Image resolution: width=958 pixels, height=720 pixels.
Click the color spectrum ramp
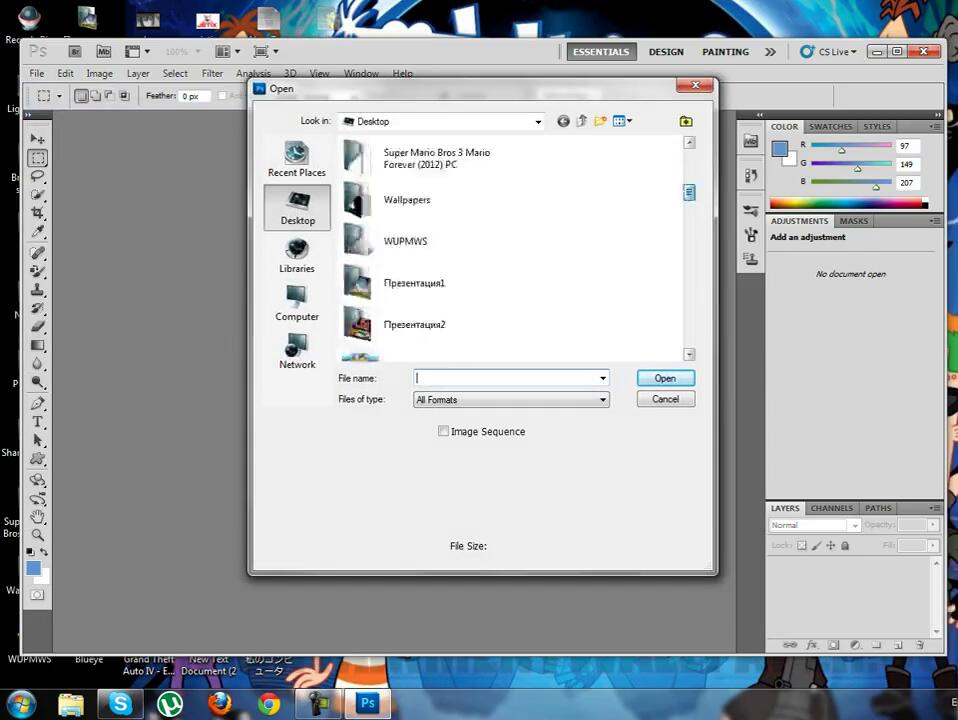click(845, 203)
